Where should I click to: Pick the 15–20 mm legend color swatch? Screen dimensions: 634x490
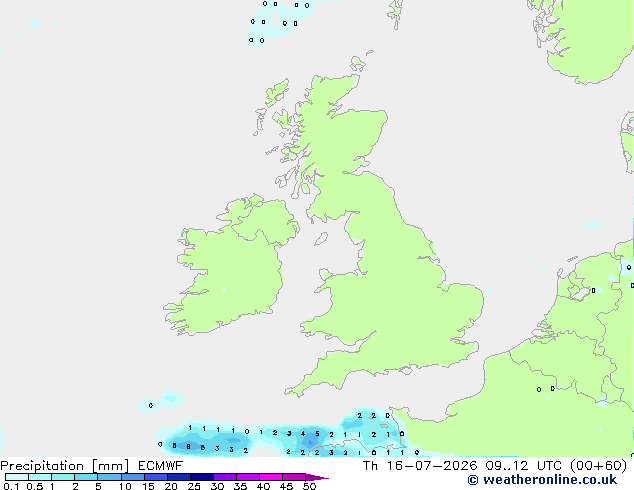pos(155,477)
